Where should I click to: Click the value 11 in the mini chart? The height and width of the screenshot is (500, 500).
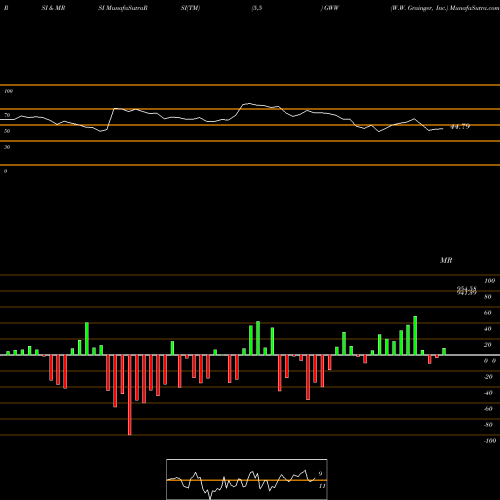pos(322,486)
